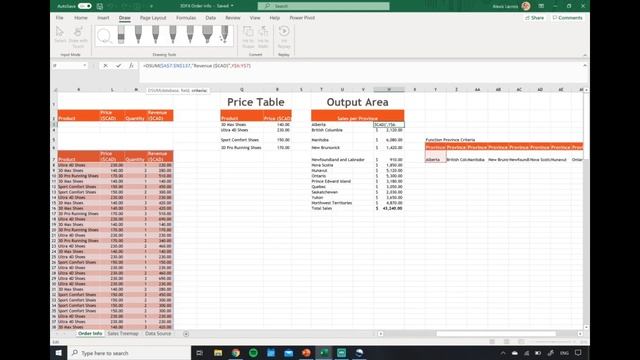Click the Windows Start button
This screenshot has width=640, height=360.
click(59, 353)
